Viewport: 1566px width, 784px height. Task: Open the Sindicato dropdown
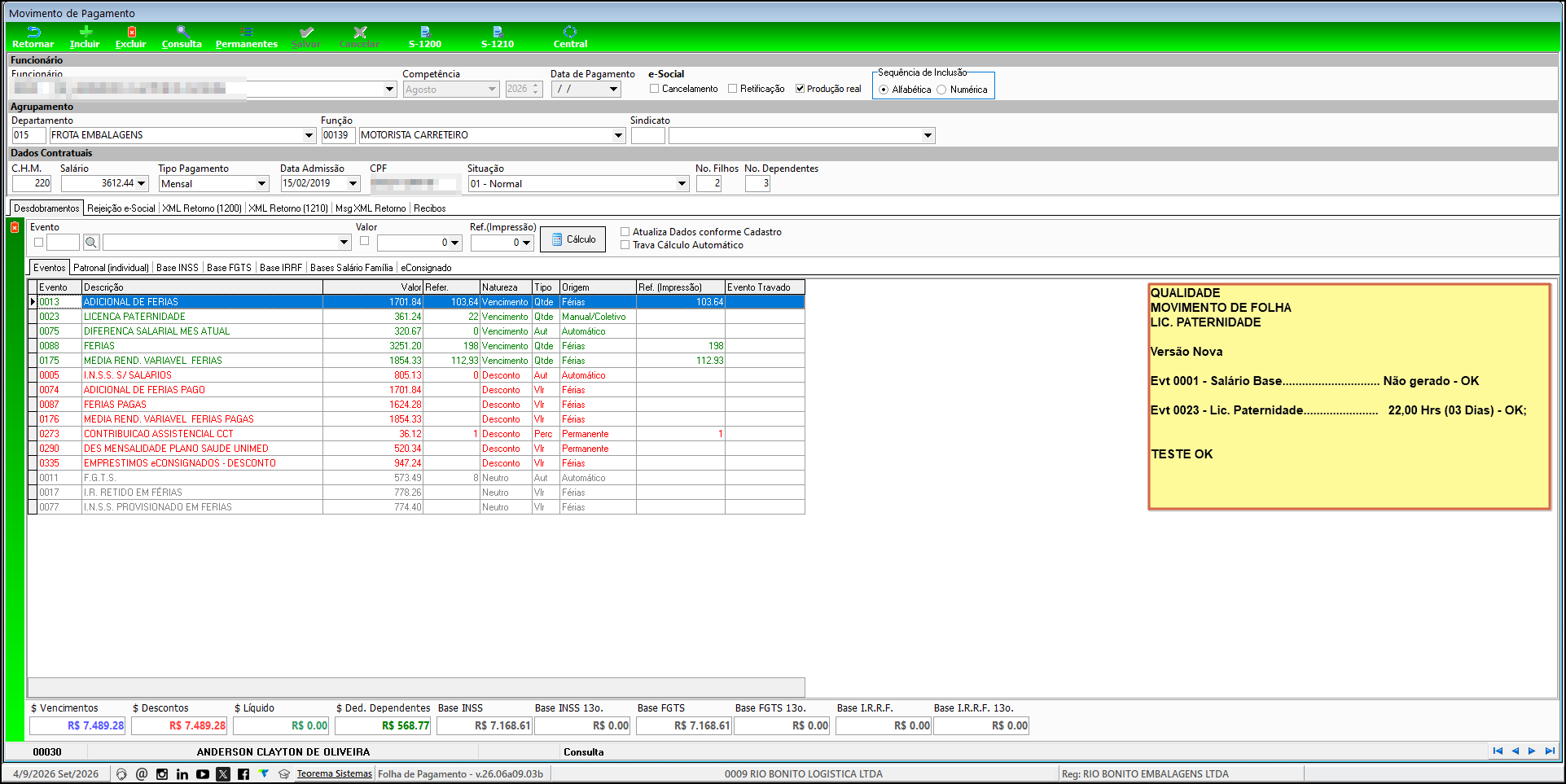tap(928, 135)
